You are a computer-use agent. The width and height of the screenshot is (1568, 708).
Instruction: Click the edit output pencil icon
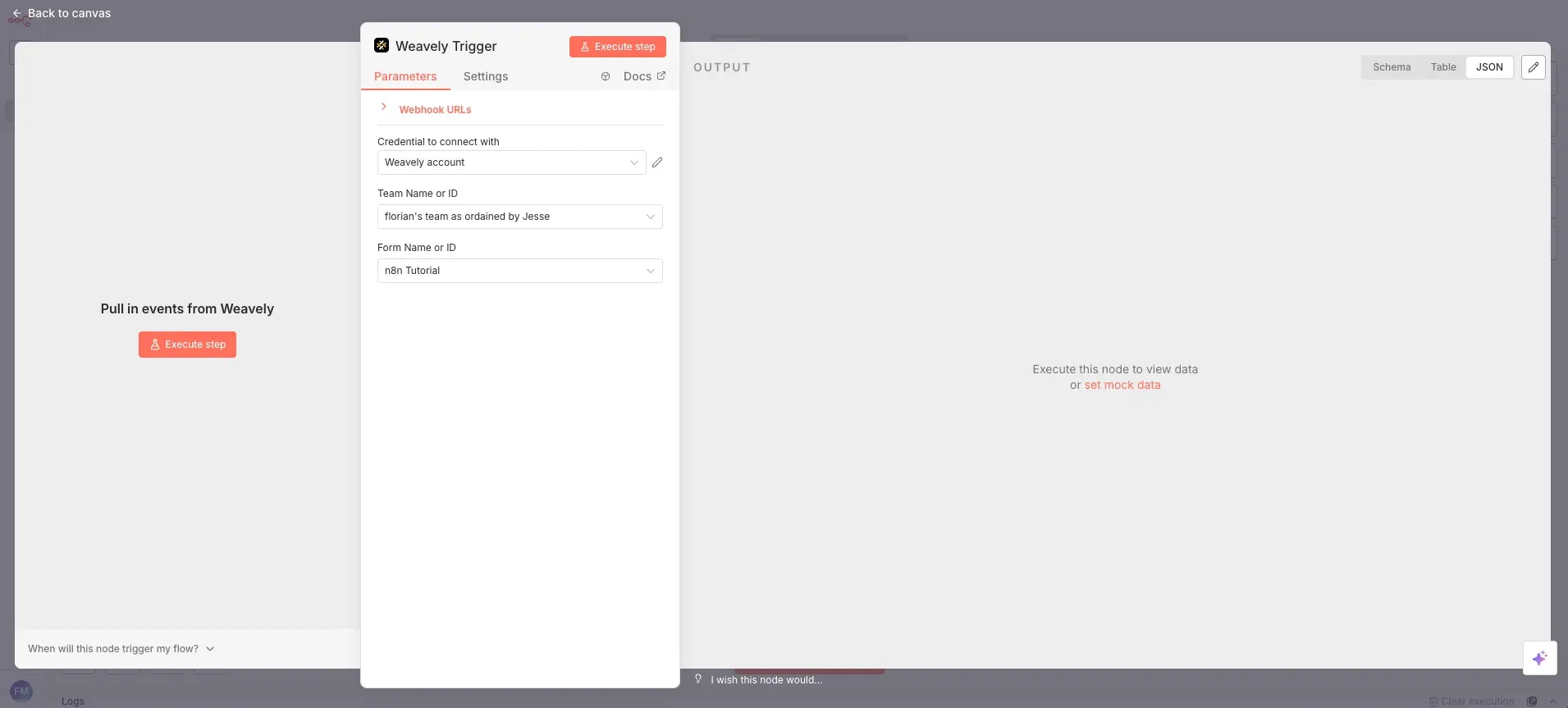[1533, 67]
